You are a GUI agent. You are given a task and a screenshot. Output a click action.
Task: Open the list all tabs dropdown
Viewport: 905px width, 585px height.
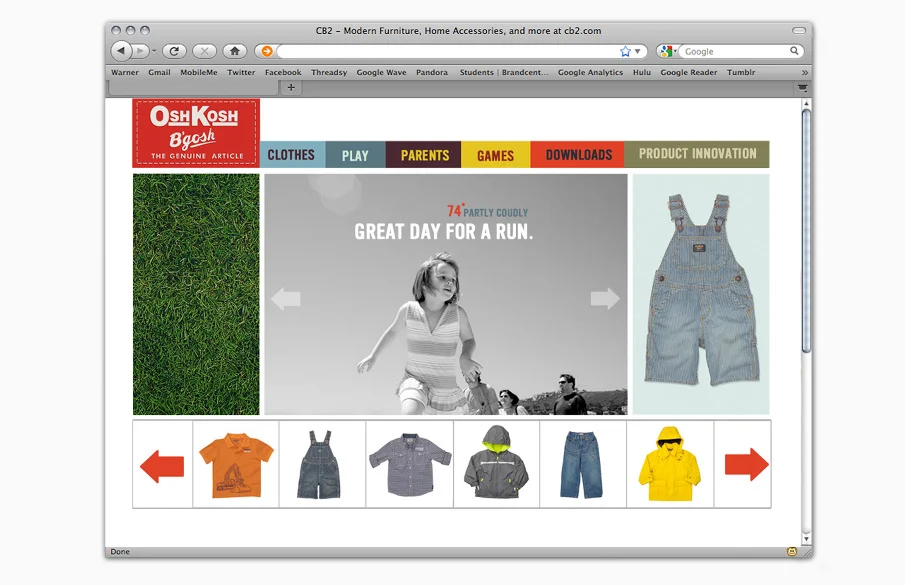pyautogui.click(x=802, y=88)
